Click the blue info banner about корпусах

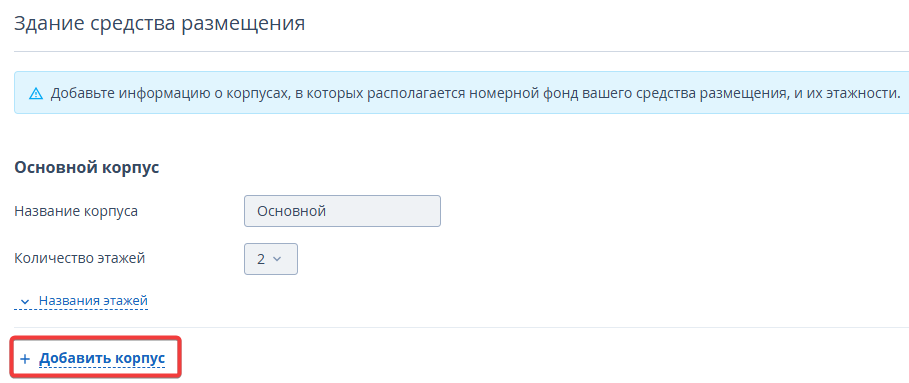pyautogui.click(x=461, y=93)
